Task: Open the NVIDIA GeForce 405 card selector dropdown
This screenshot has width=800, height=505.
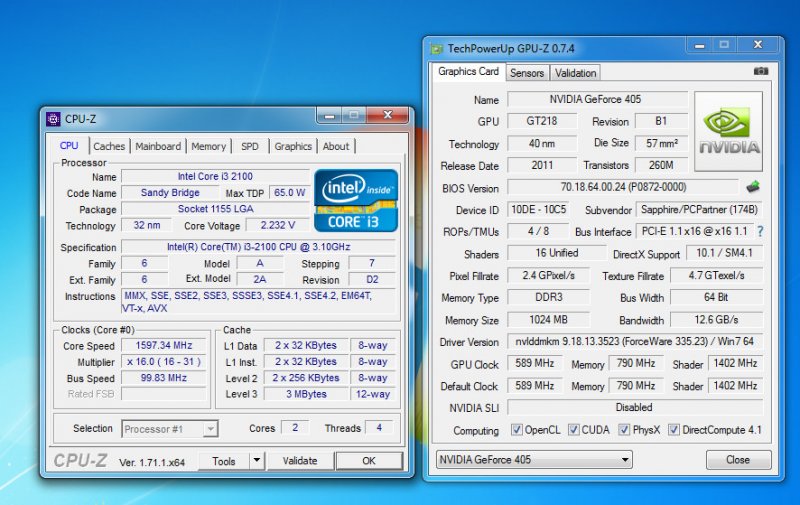Action: [x=534, y=460]
